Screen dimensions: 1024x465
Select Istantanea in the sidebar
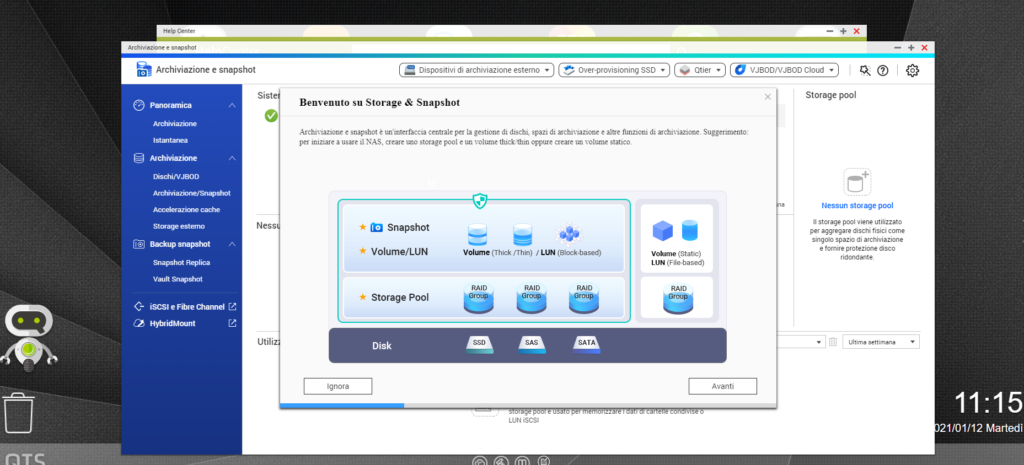(x=170, y=140)
